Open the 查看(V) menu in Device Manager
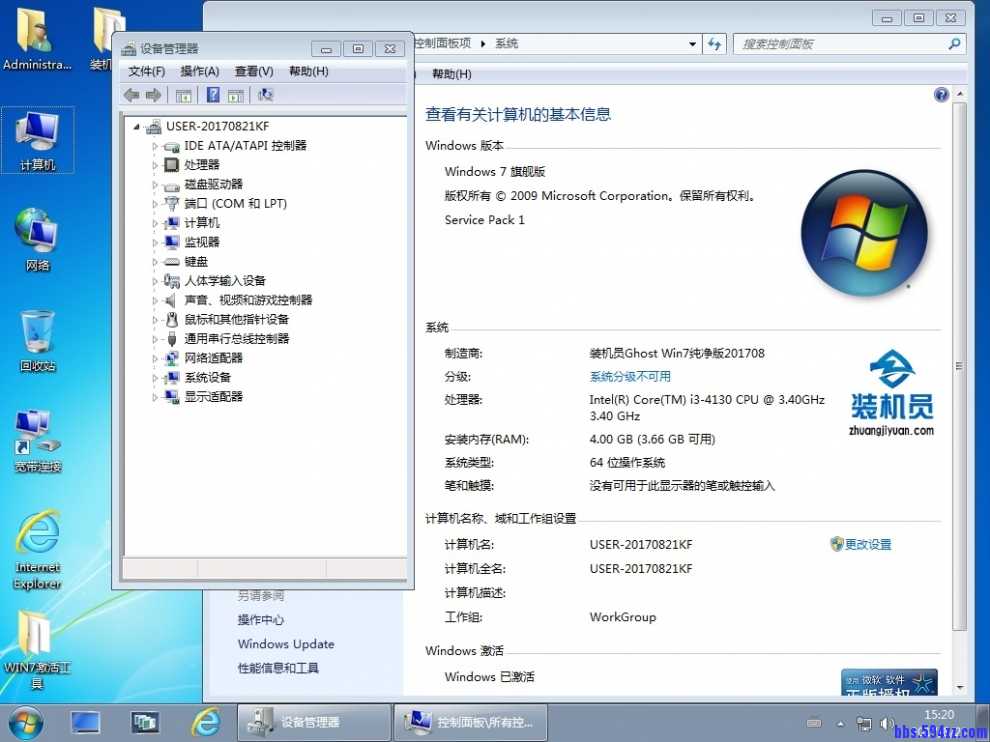This screenshot has width=990, height=742. [253, 71]
